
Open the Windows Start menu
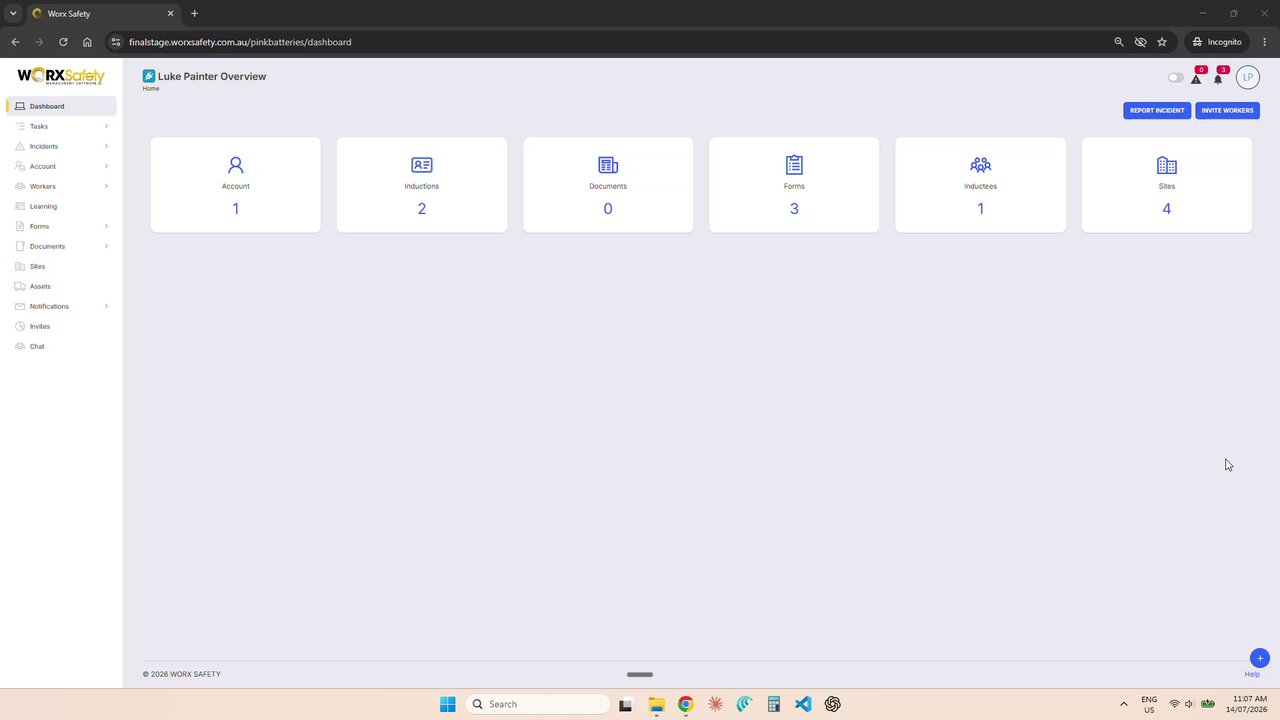click(x=448, y=704)
